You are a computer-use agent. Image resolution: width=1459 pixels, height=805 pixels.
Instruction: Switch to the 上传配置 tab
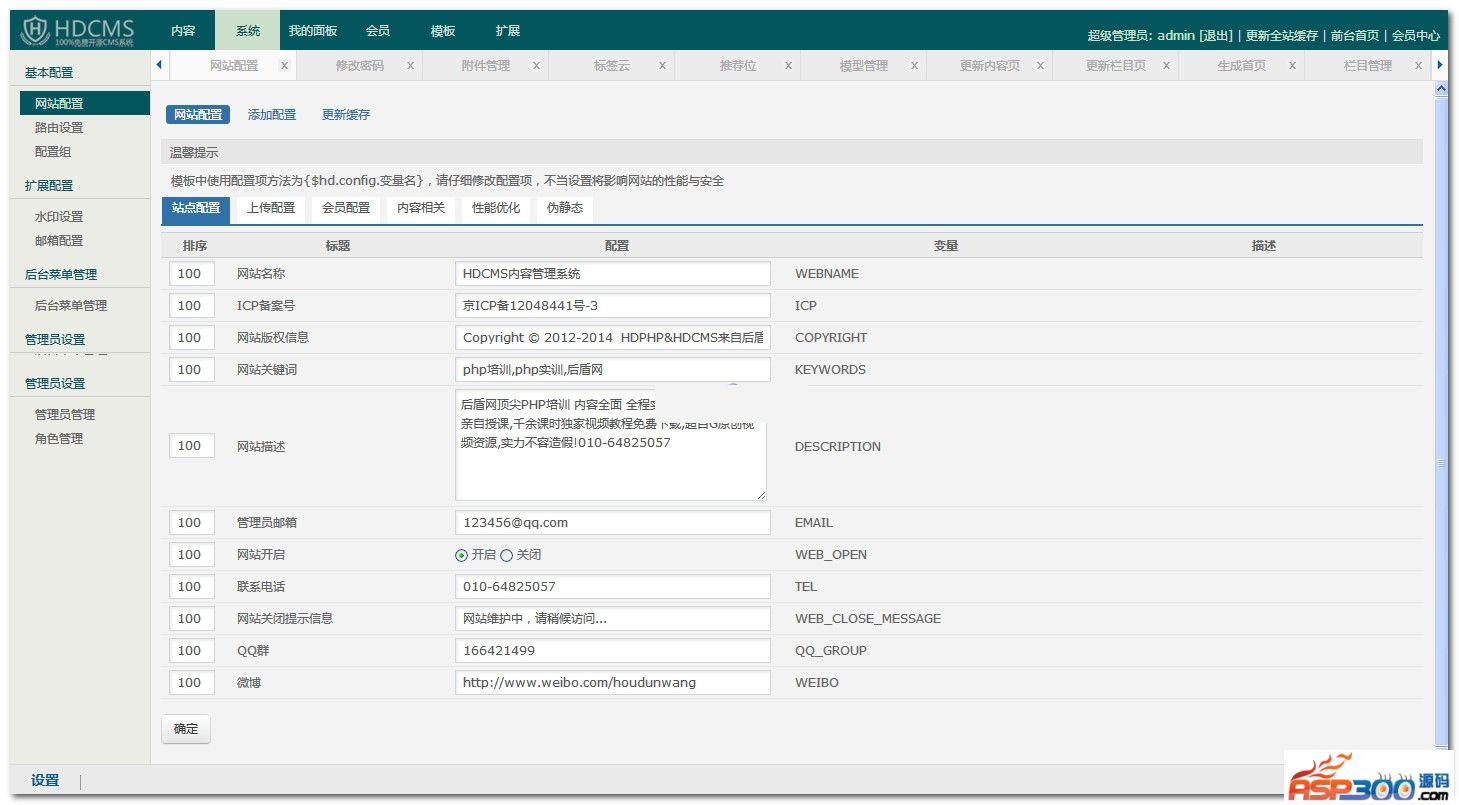[x=271, y=208]
